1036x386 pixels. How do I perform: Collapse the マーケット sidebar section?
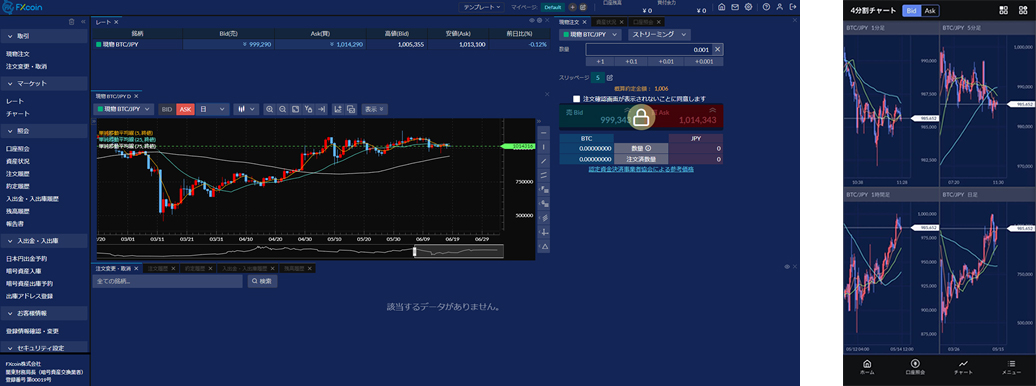click(44, 84)
